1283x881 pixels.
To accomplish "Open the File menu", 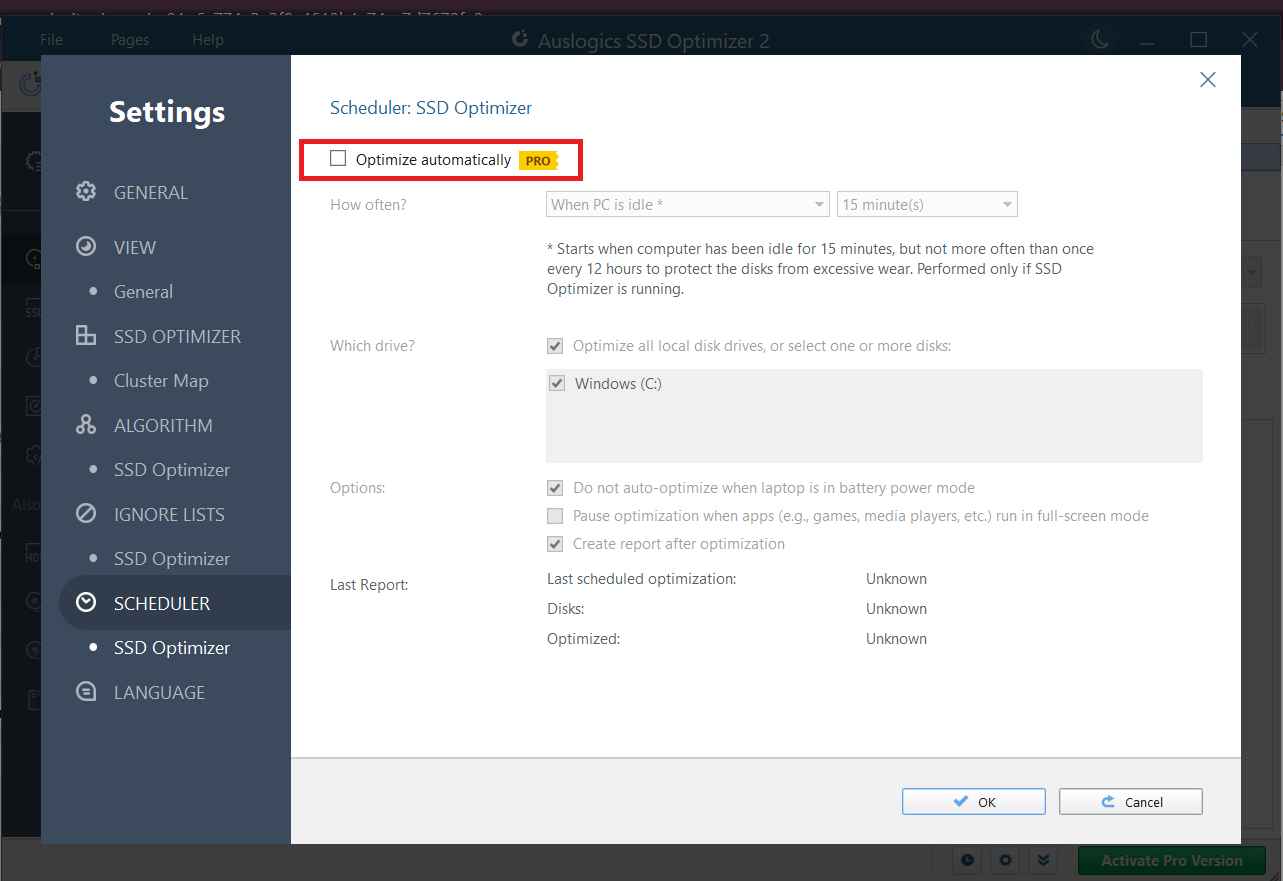I will click(x=51, y=39).
